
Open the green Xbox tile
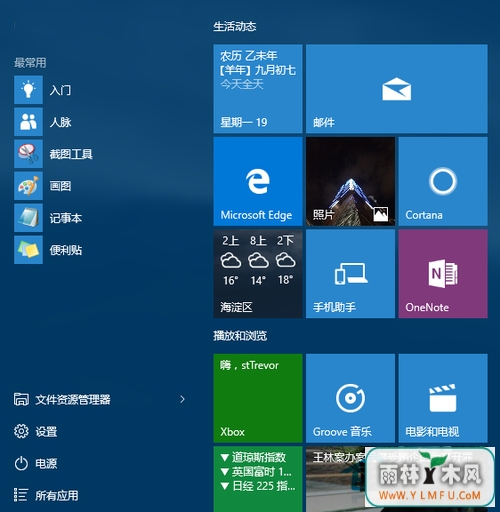[x=258, y=398]
